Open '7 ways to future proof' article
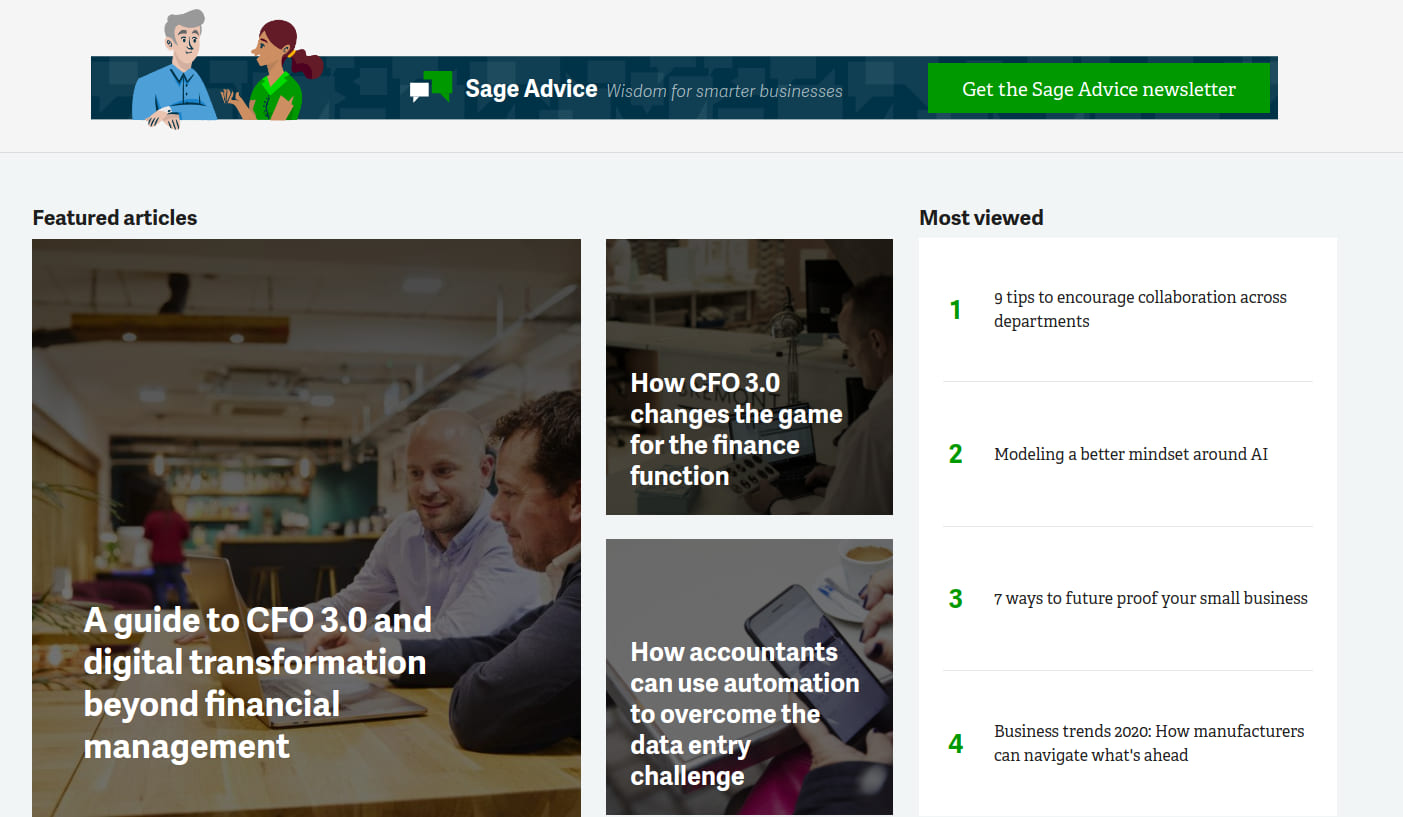This screenshot has width=1403, height=817. pos(1150,598)
